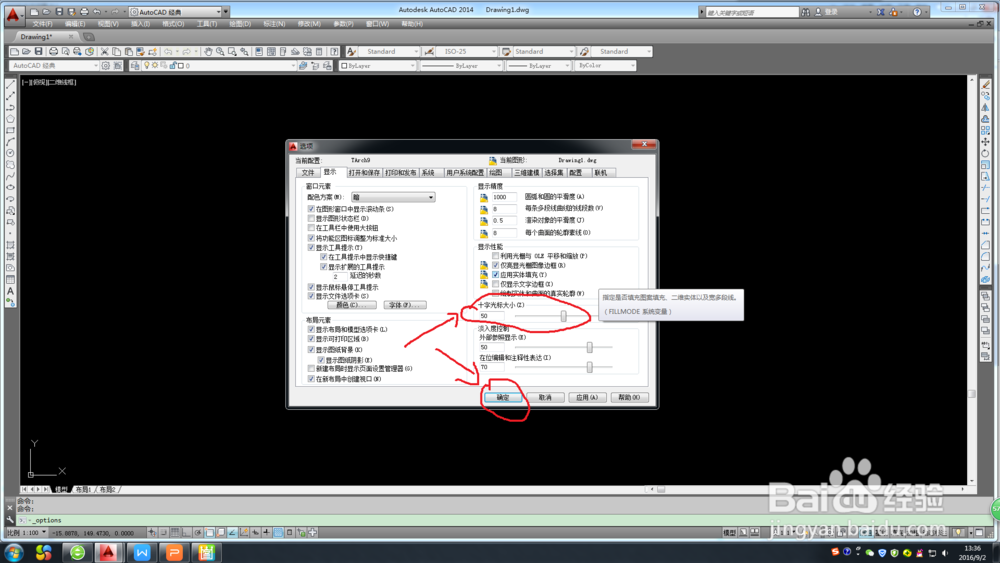Image resolution: width=1000 pixels, height=563 pixels.
Task: Toggle 显示可打印区域 checkbox
Action: (x=311, y=339)
